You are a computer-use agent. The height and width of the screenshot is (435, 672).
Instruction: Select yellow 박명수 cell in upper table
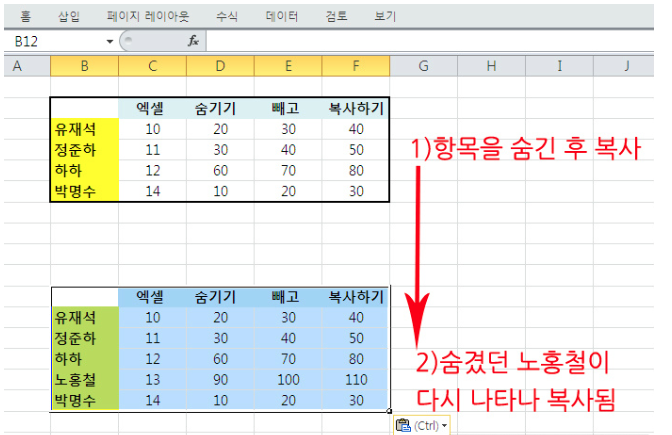(84, 191)
